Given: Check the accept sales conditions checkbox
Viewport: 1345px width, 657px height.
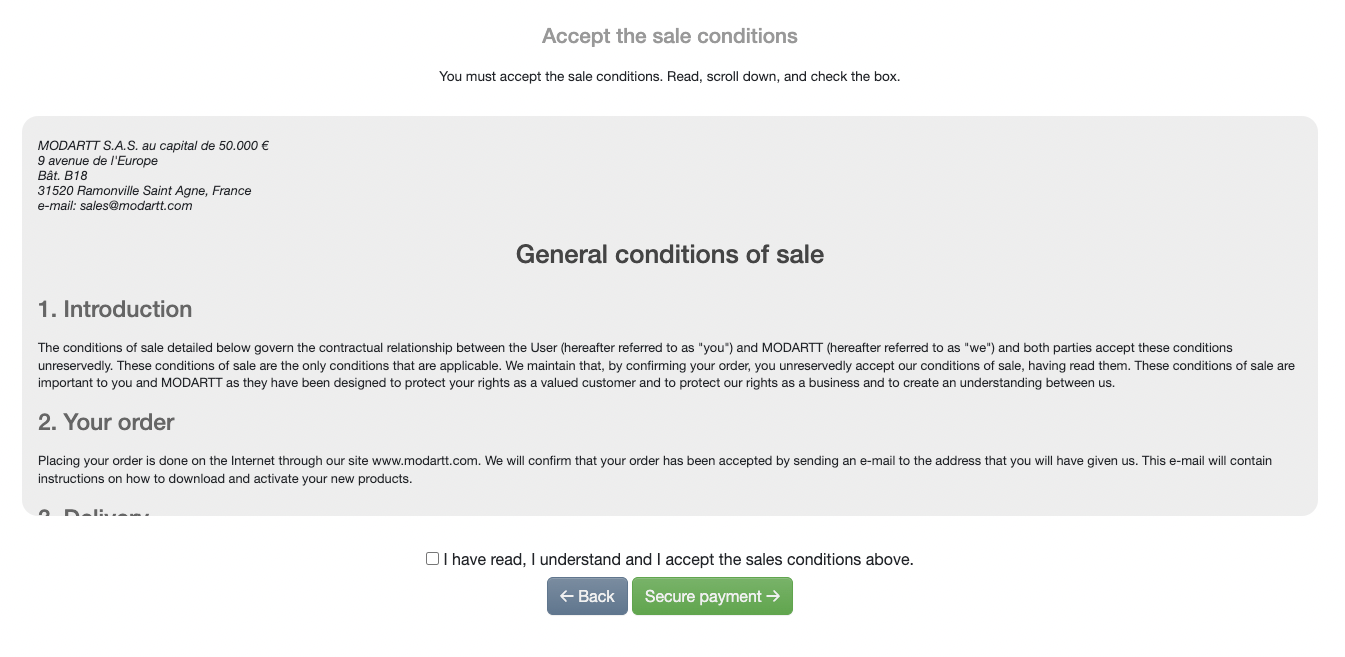Looking at the screenshot, I should [432, 559].
